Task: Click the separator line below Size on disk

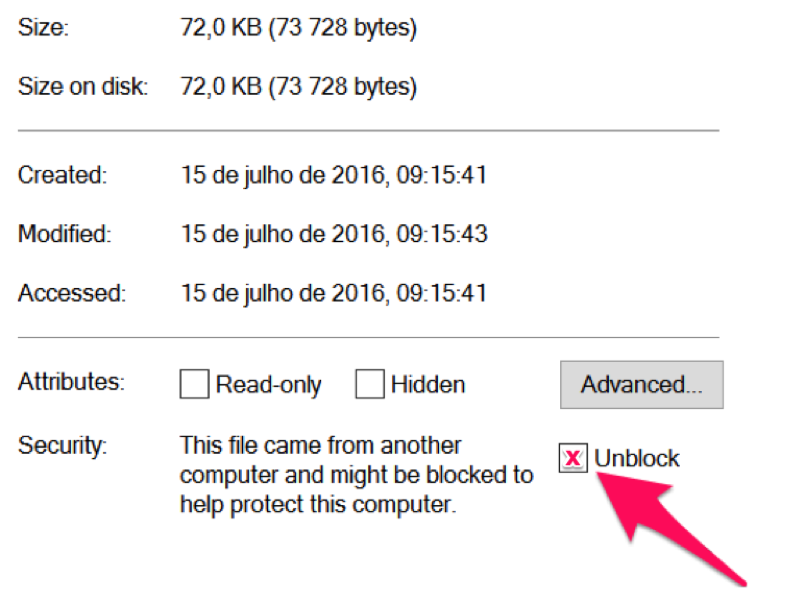Action: pyautogui.click(x=368, y=130)
